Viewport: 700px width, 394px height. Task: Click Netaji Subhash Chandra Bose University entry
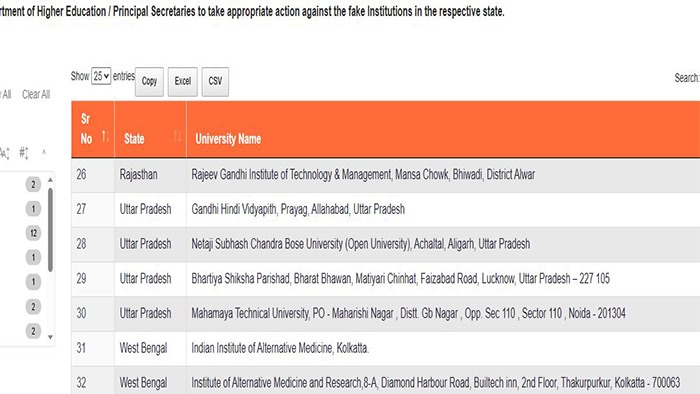tap(361, 244)
